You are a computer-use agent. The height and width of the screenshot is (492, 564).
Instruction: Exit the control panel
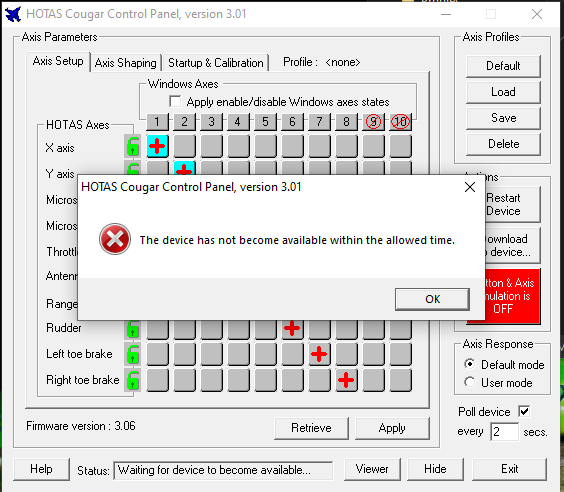[x=509, y=469]
